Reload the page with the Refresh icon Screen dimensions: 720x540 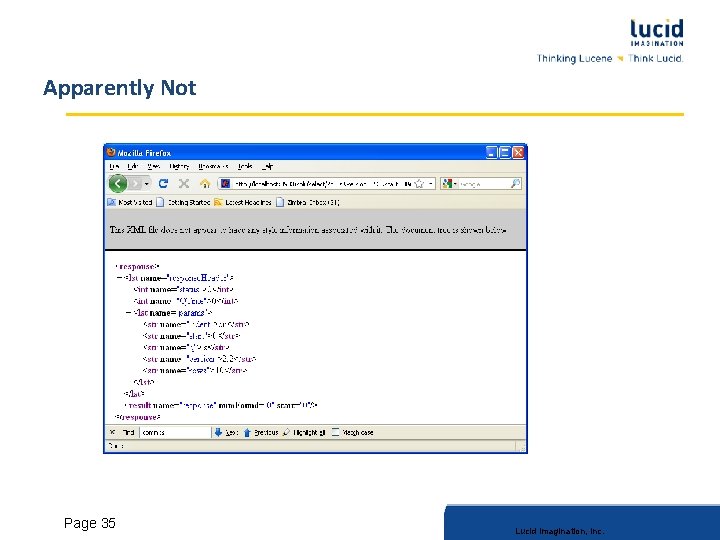(x=163, y=184)
